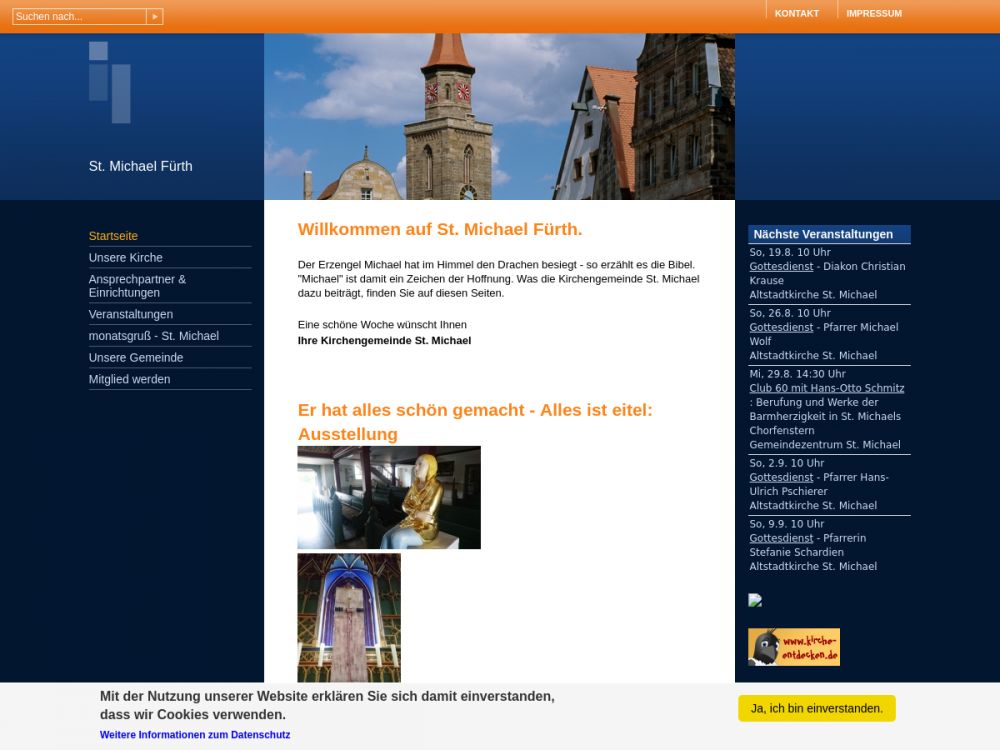Go to Startseite in the sidebar

pyautogui.click(x=113, y=236)
